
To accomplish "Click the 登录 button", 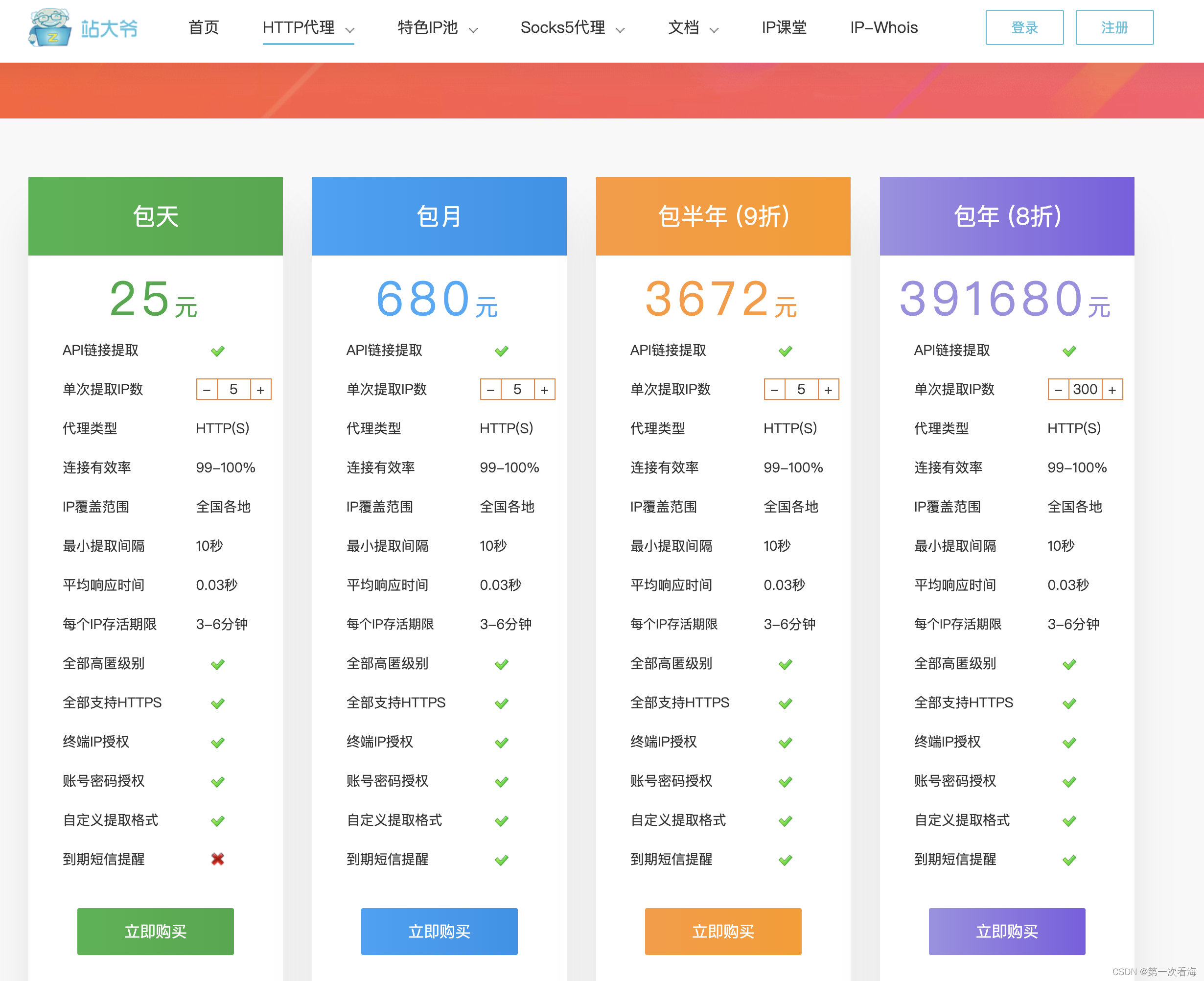I will (1024, 28).
